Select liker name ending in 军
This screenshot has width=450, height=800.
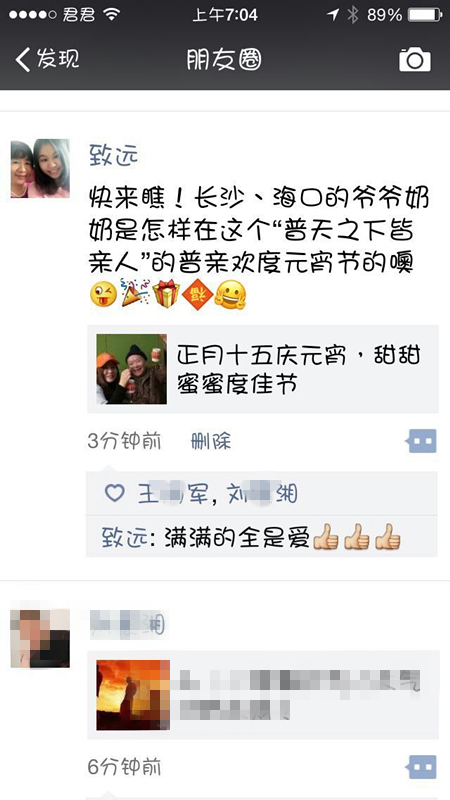(x=173, y=493)
